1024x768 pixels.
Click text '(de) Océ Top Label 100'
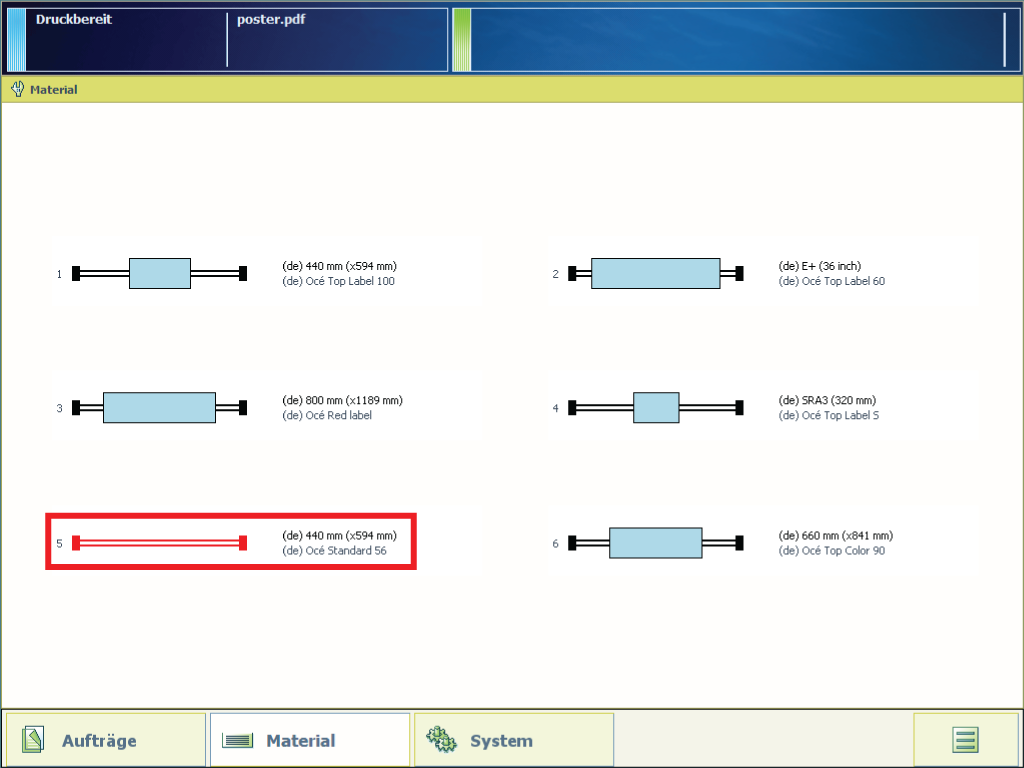point(338,281)
